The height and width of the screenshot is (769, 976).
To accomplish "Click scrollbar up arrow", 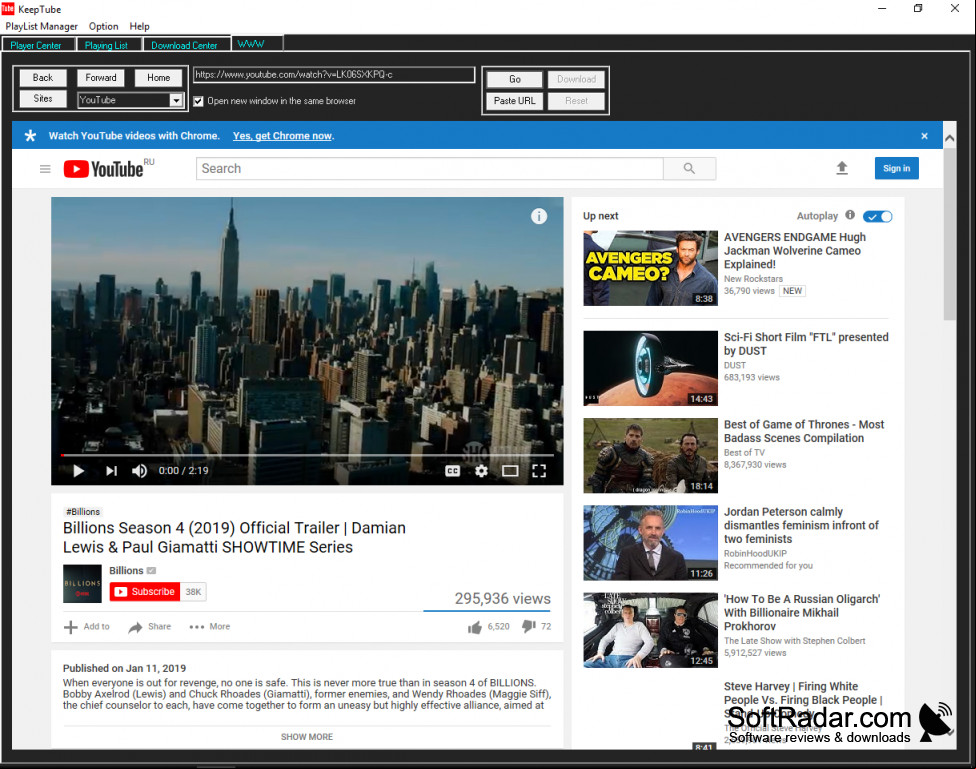I will (x=949, y=138).
